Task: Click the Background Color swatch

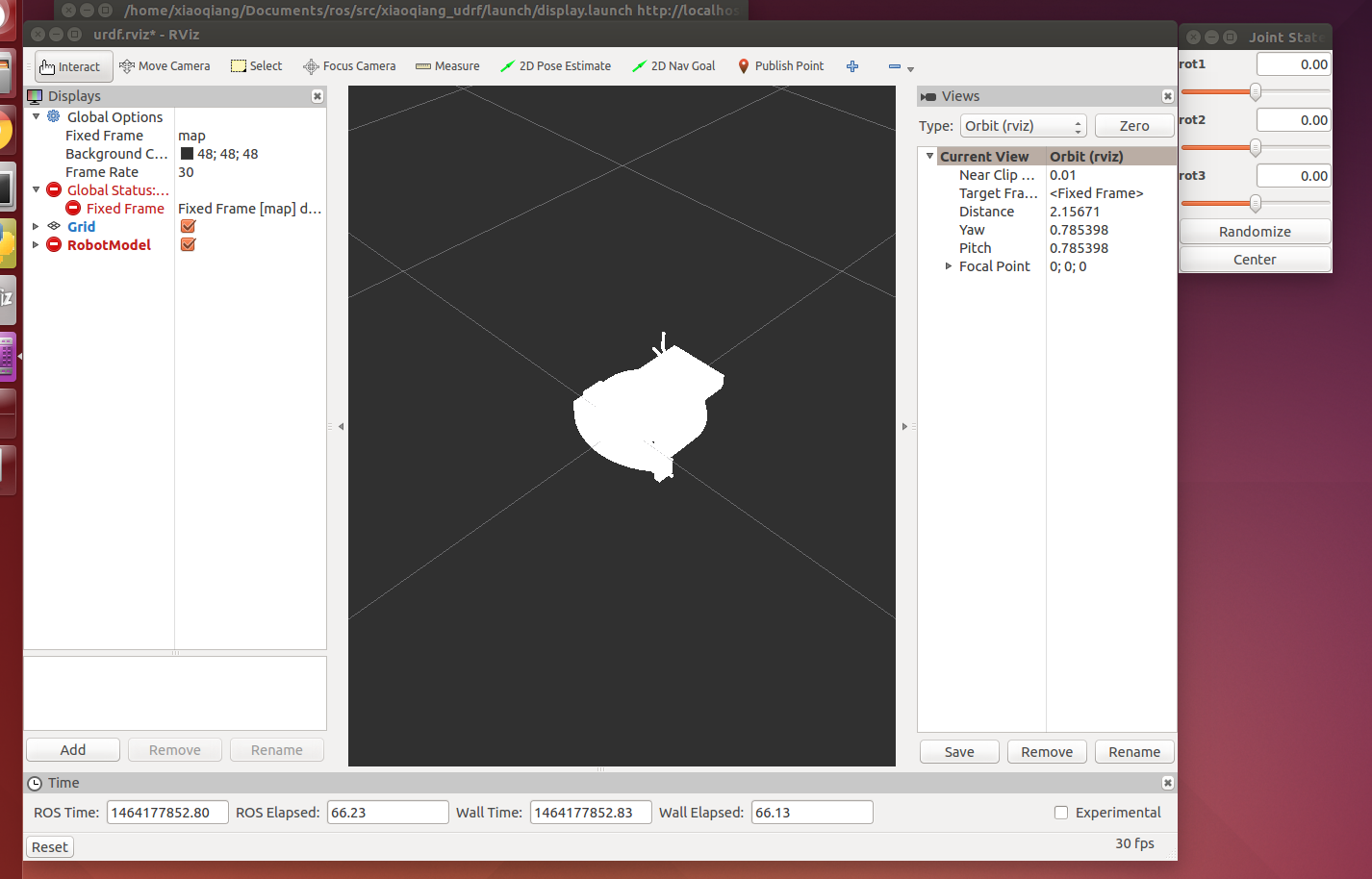Action: 188,154
